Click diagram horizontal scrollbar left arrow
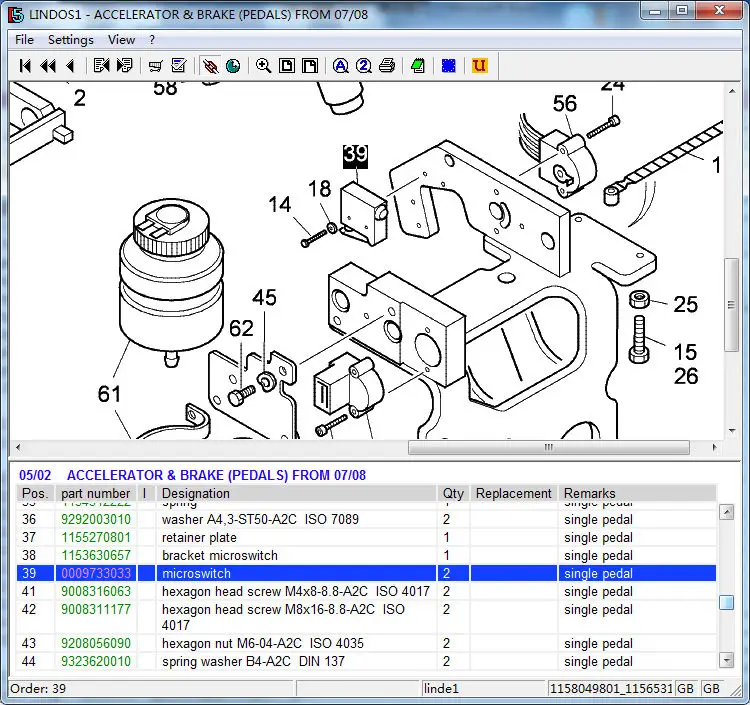 [x=18, y=448]
